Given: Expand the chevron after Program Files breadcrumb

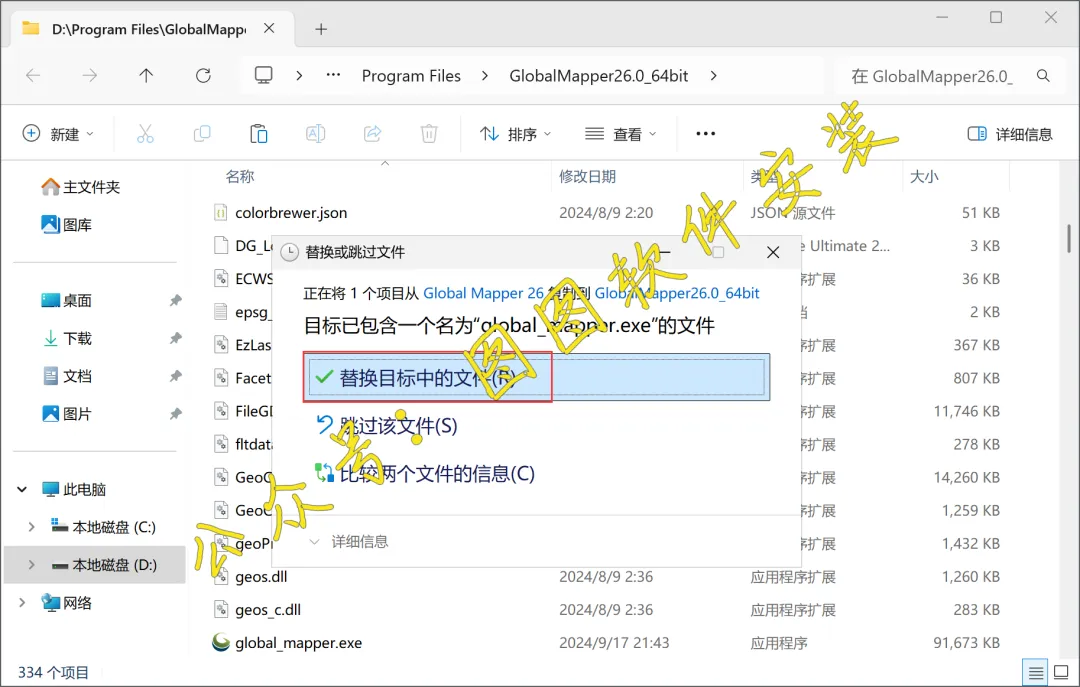Looking at the screenshot, I should pos(485,76).
